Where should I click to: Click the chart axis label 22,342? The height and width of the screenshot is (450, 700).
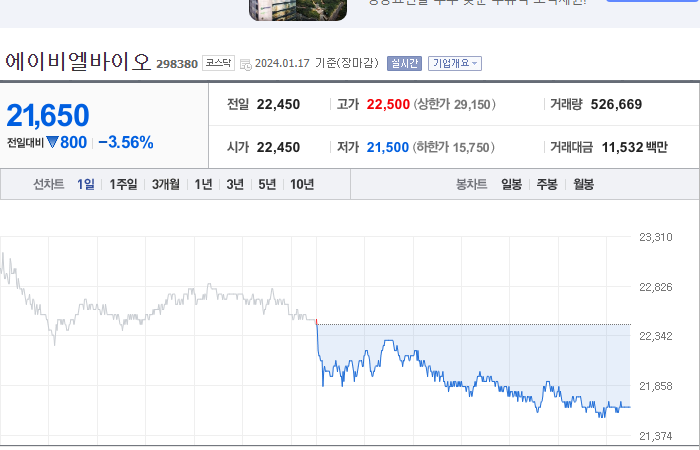pyautogui.click(x=655, y=336)
